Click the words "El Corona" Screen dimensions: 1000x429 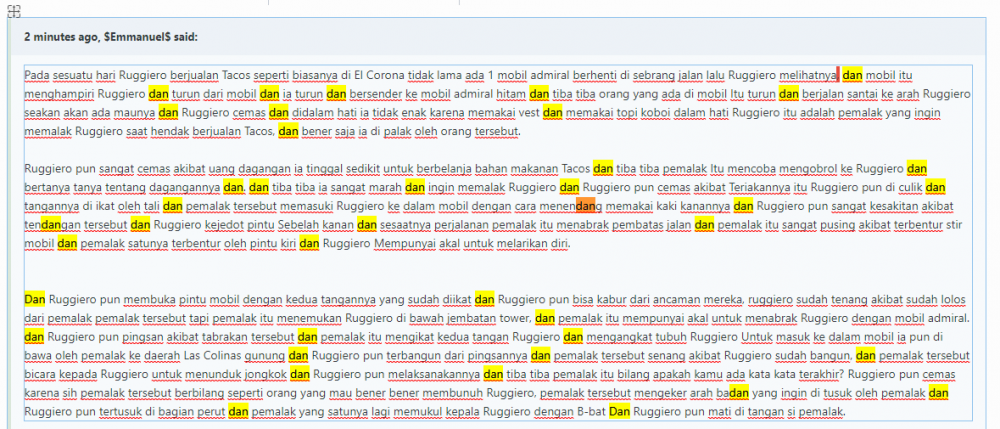click(381, 76)
